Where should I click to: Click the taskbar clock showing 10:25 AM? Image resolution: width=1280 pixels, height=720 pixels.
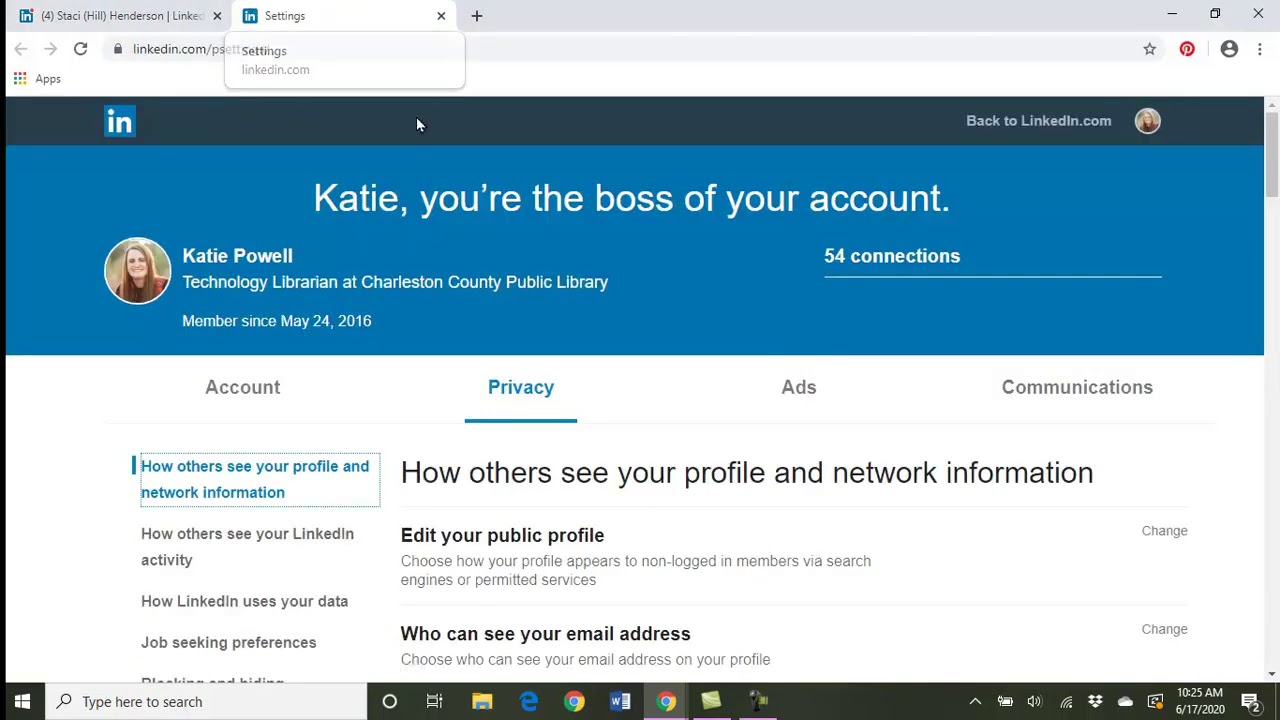point(1199,701)
